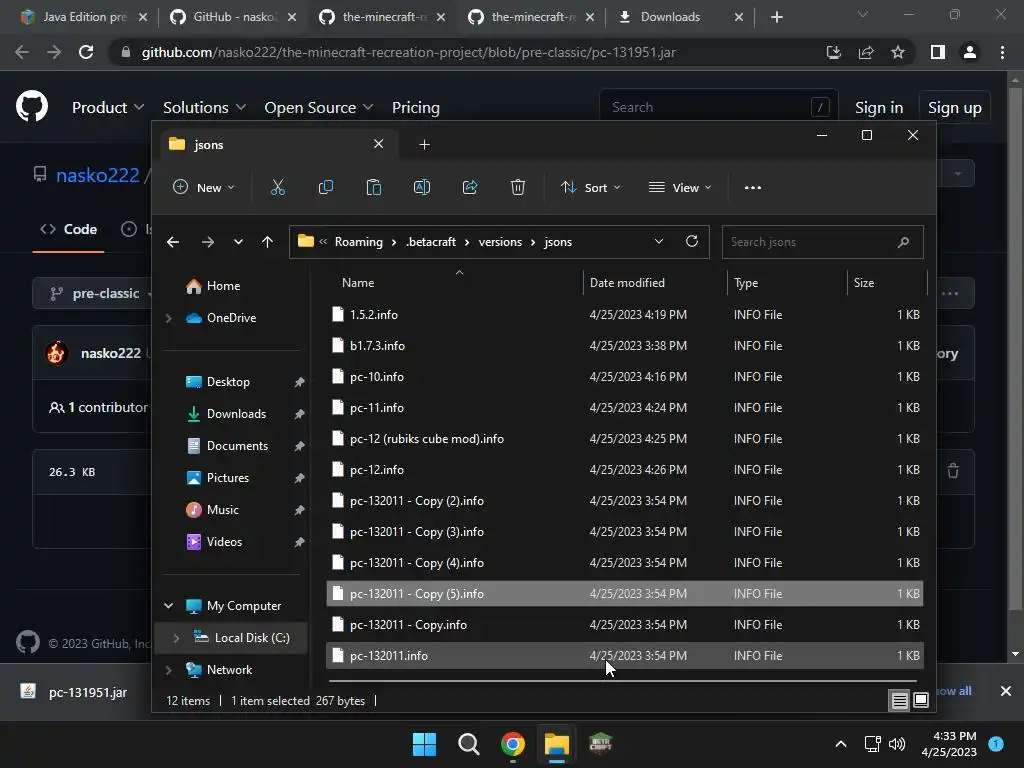Click Roaming in breadcrumb path
The image size is (1024, 768).
(359, 242)
